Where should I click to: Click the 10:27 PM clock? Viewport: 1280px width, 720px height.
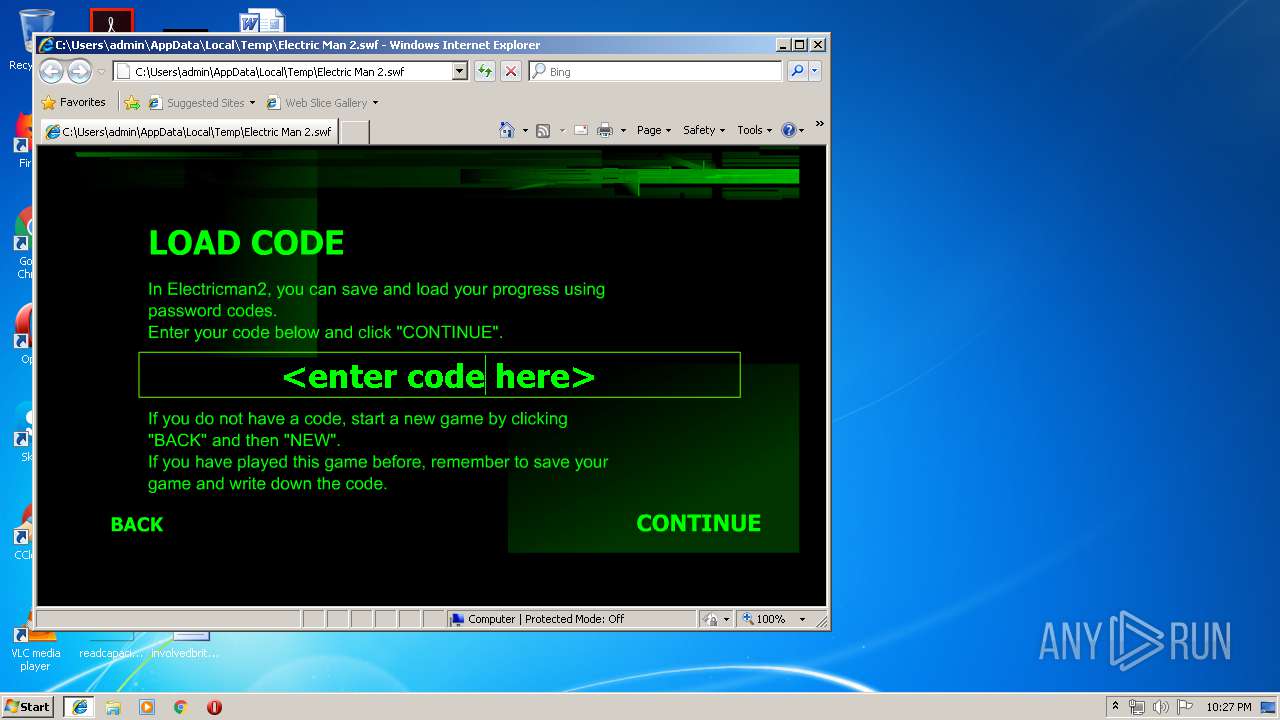coord(1228,707)
